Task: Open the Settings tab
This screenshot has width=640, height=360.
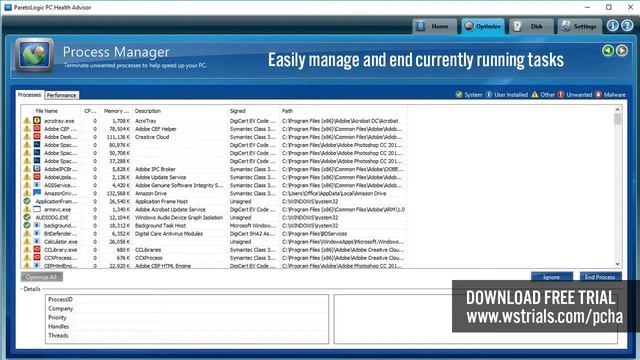Action: 579,26
